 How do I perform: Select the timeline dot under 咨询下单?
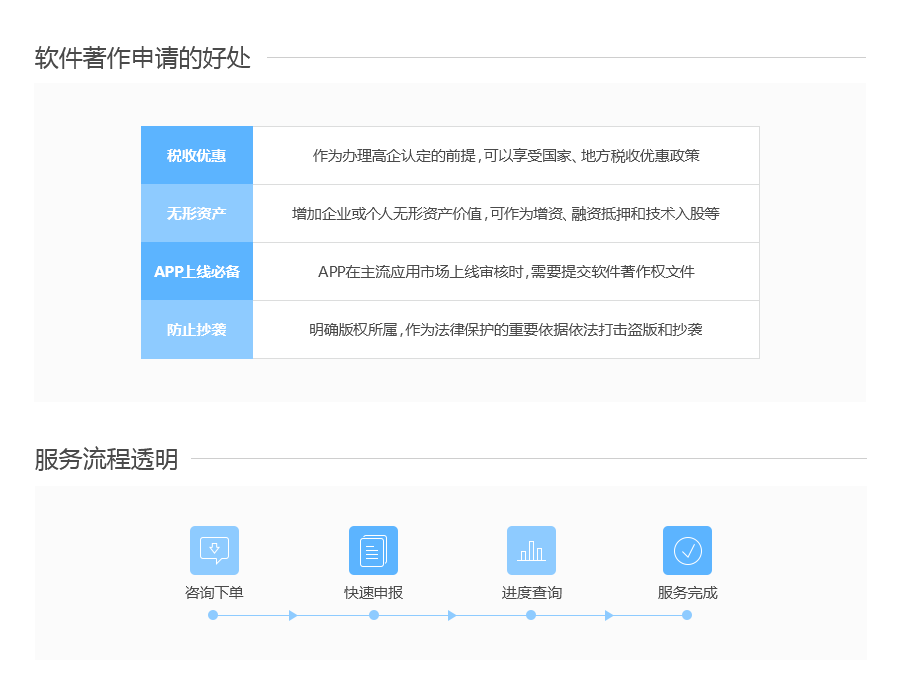213,615
